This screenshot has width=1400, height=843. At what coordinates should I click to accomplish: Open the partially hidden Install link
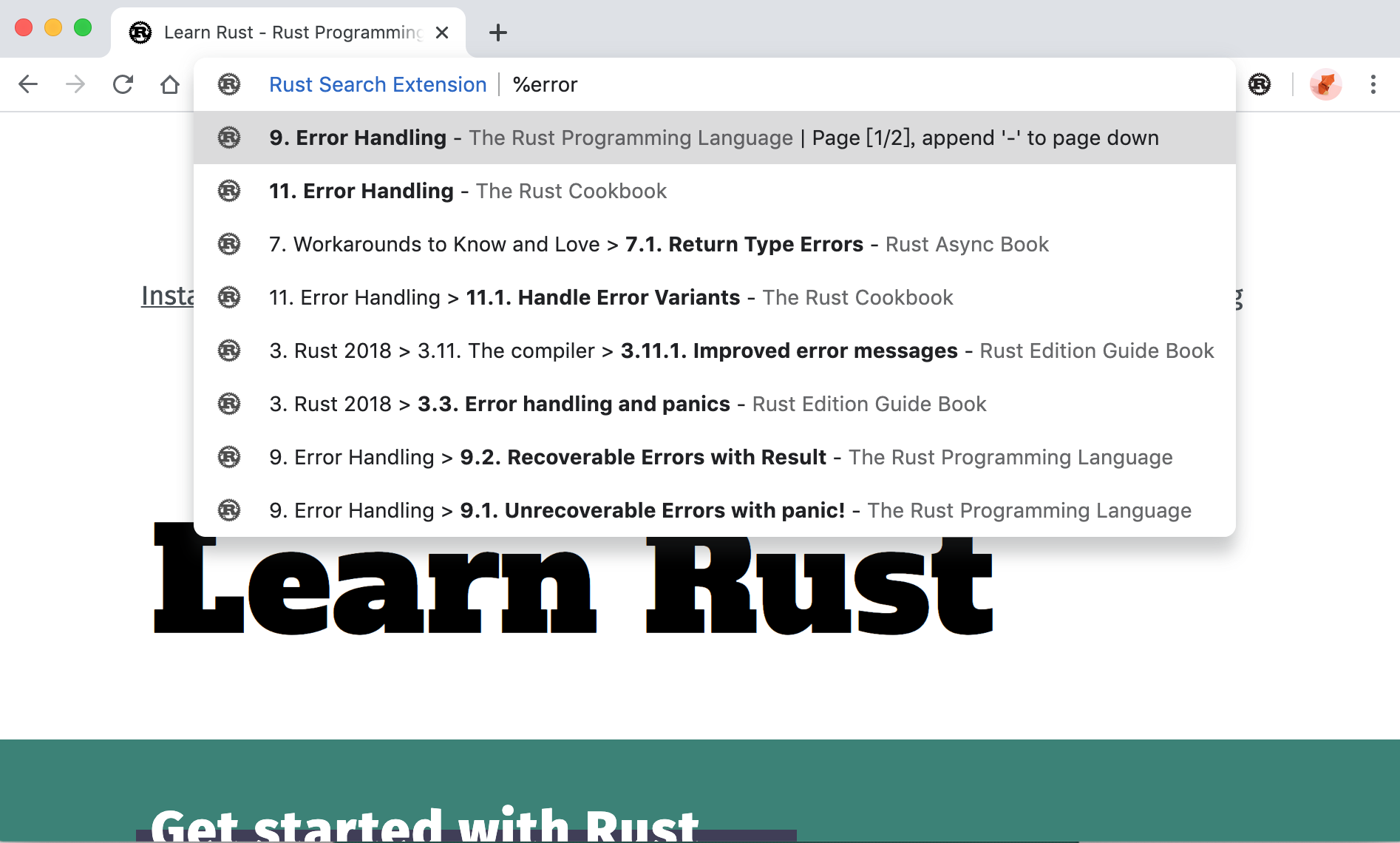click(168, 296)
